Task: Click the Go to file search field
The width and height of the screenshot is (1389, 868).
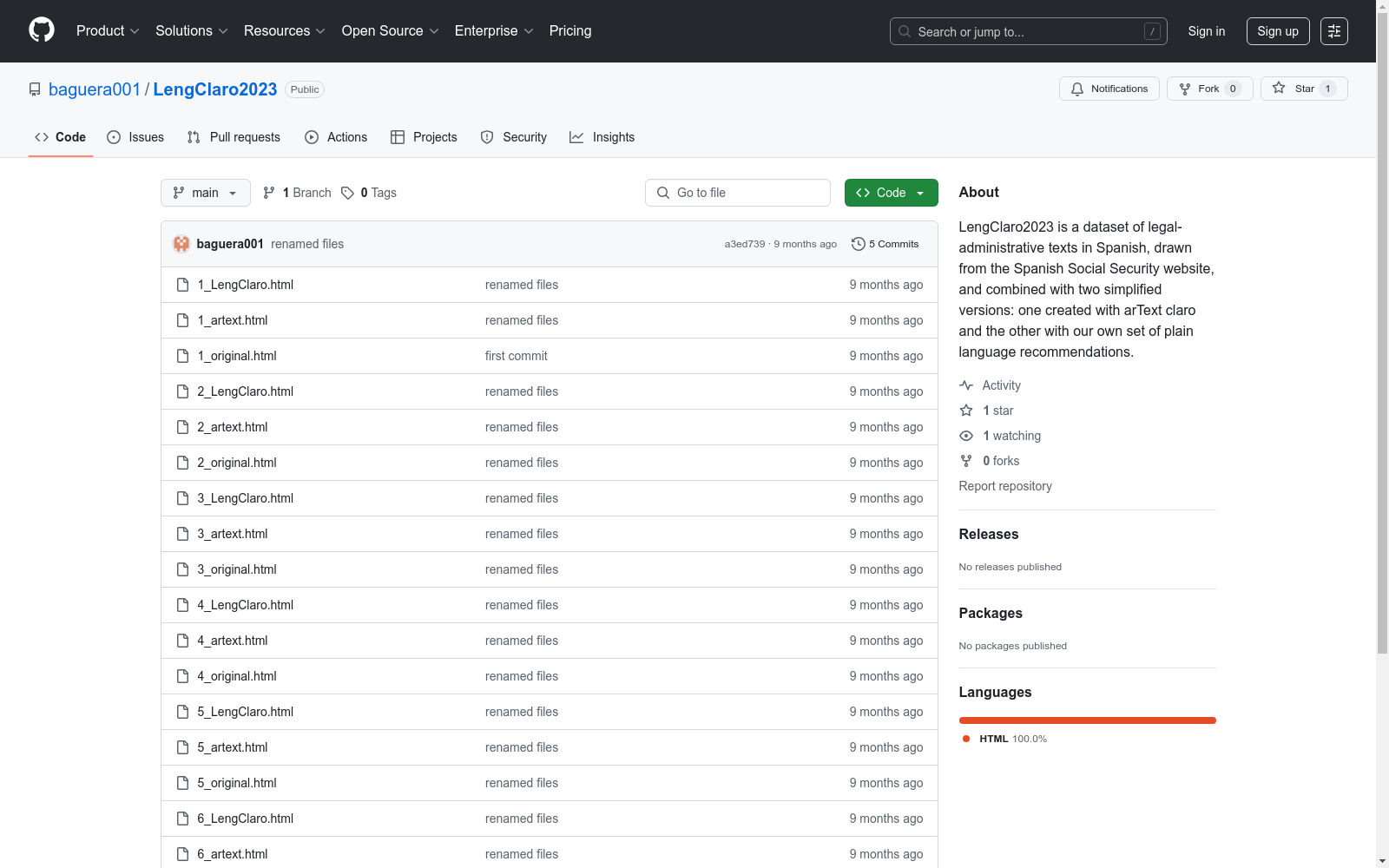Action: (x=738, y=193)
